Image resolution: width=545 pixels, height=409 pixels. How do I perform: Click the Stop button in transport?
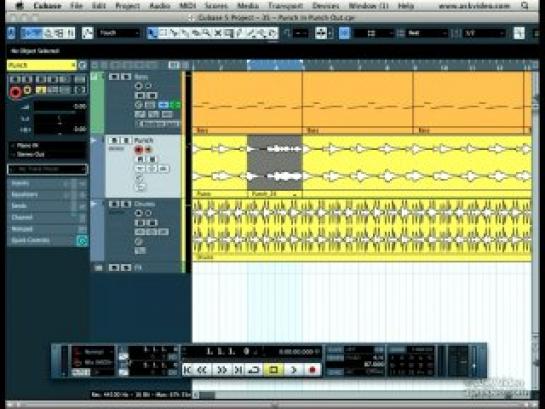tap(273, 370)
